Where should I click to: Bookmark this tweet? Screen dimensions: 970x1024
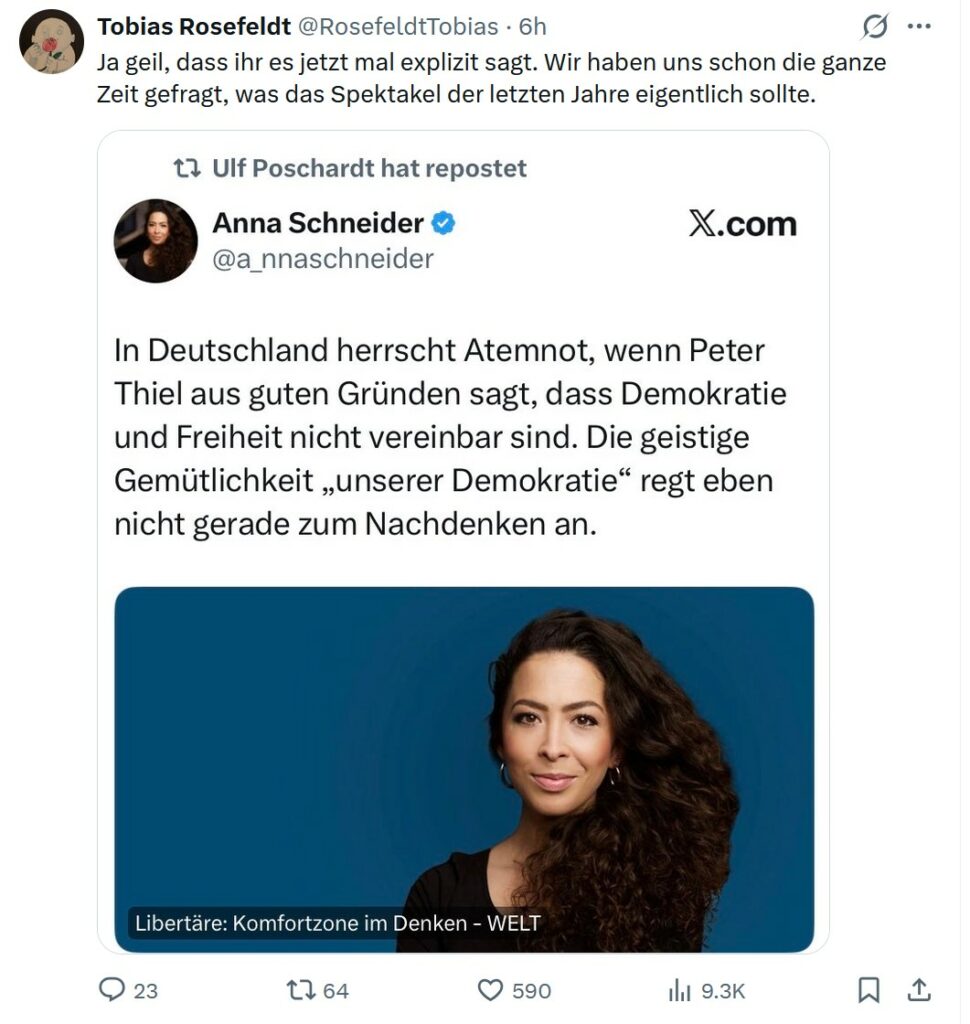(x=868, y=990)
